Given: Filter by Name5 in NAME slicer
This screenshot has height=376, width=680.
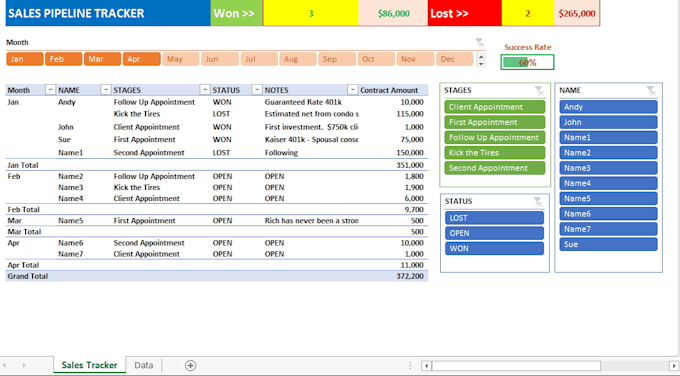Looking at the screenshot, I should click(608, 199).
